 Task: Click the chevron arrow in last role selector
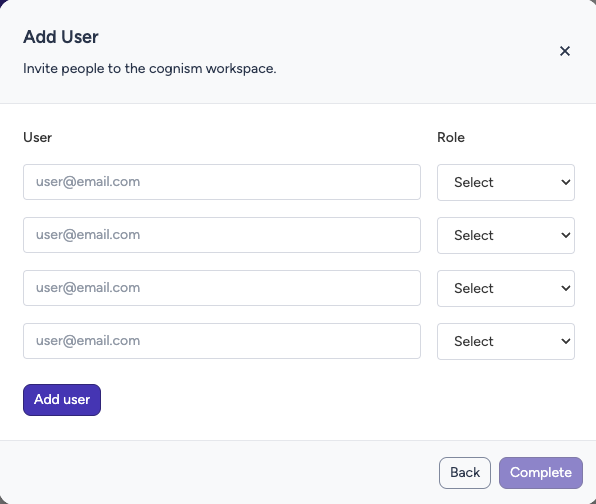[566, 341]
